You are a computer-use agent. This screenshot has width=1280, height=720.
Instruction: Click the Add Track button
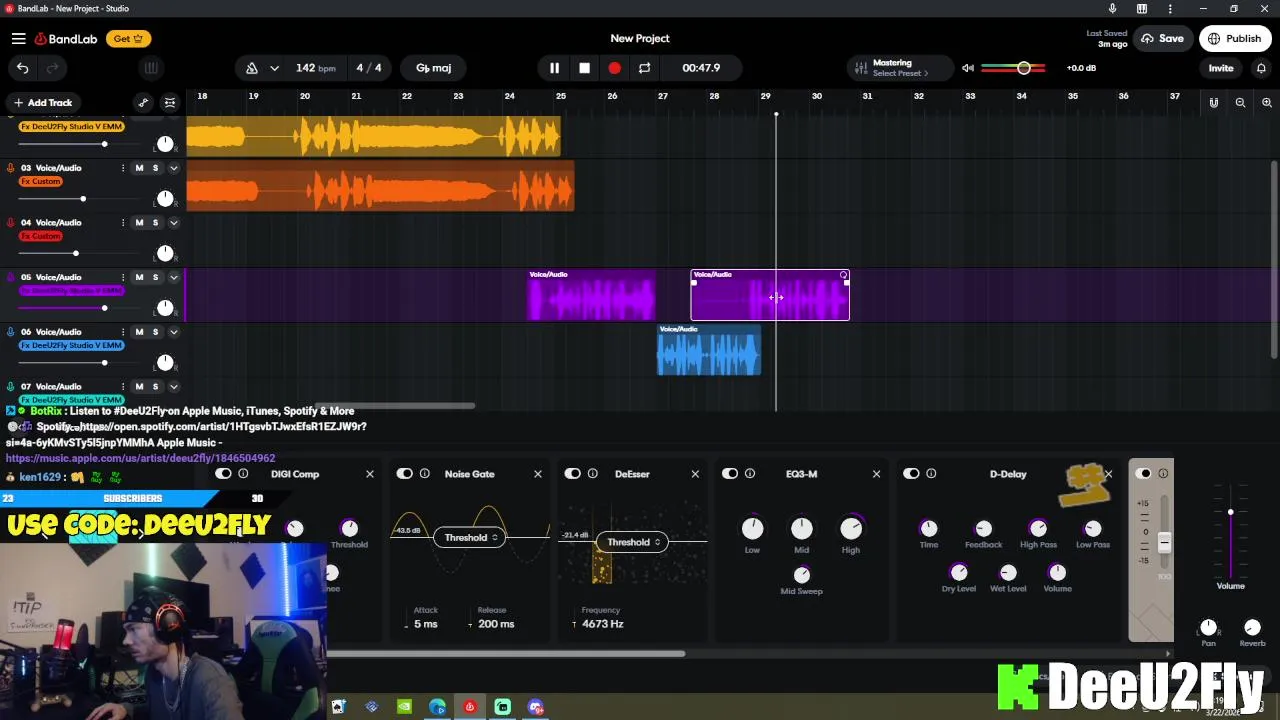click(x=42, y=102)
